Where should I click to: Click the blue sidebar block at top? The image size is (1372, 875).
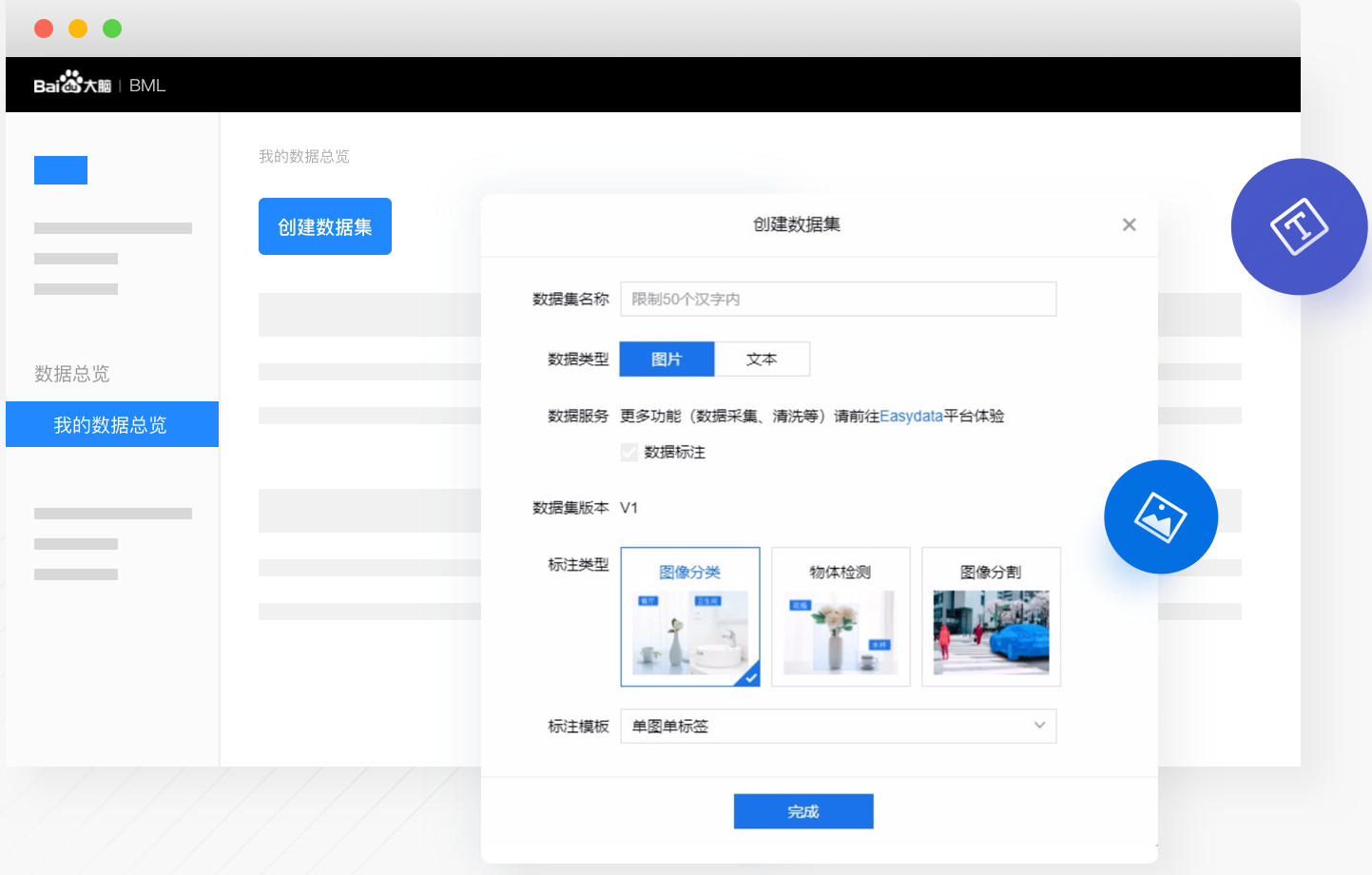(61, 170)
